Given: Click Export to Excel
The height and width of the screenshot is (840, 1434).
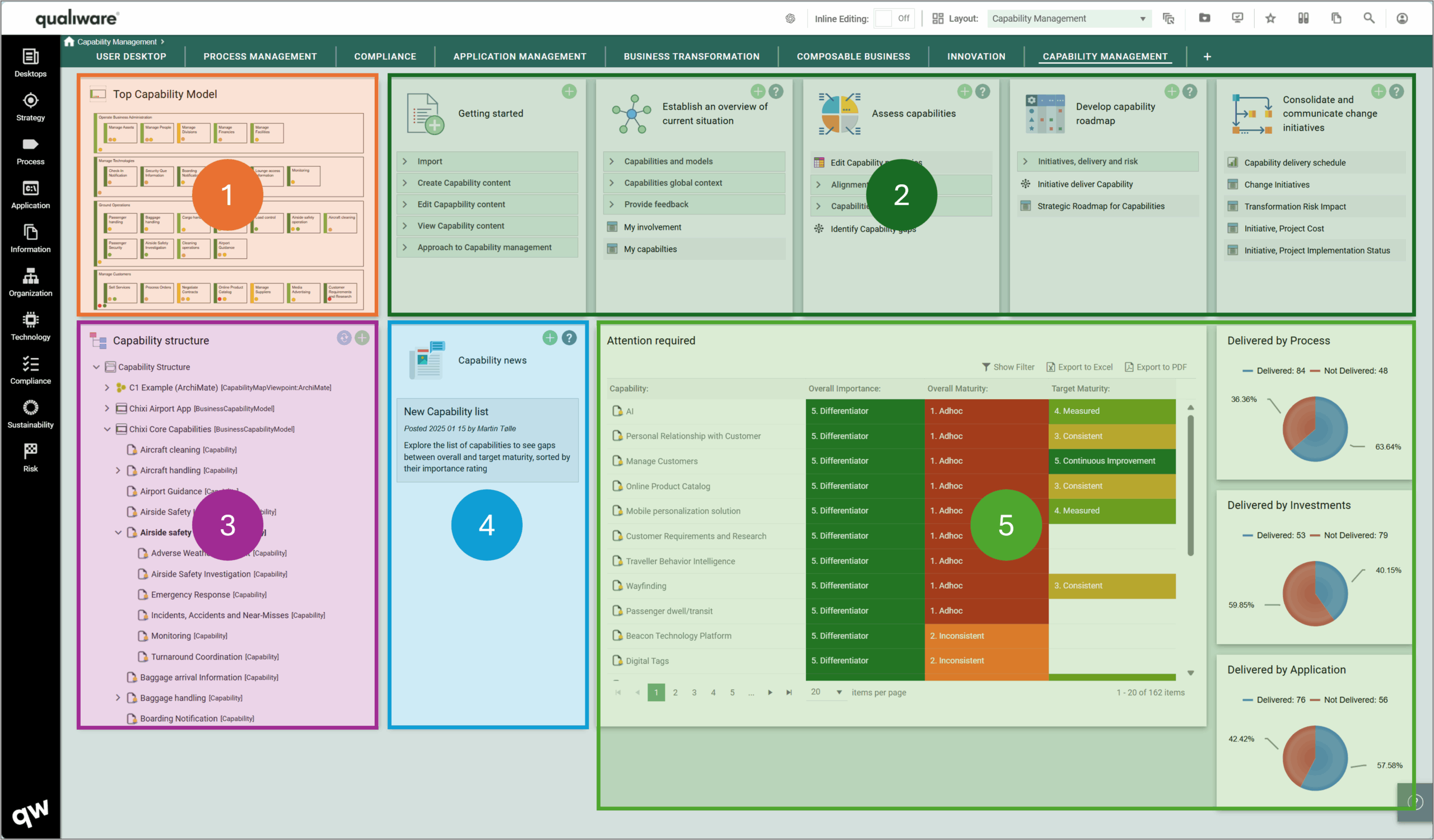Looking at the screenshot, I should tap(1079, 367).
